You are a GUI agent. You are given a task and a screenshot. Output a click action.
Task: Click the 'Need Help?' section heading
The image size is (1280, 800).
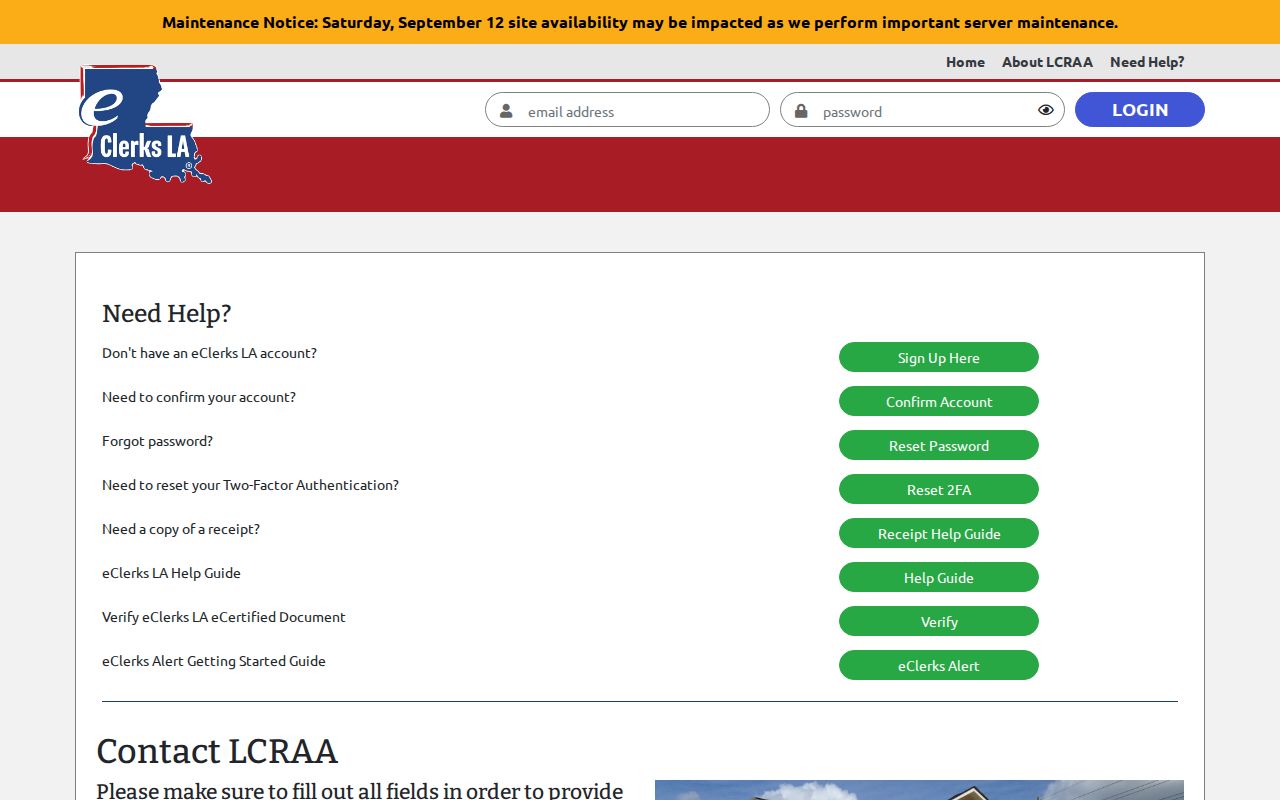click(x=166, y=313)
